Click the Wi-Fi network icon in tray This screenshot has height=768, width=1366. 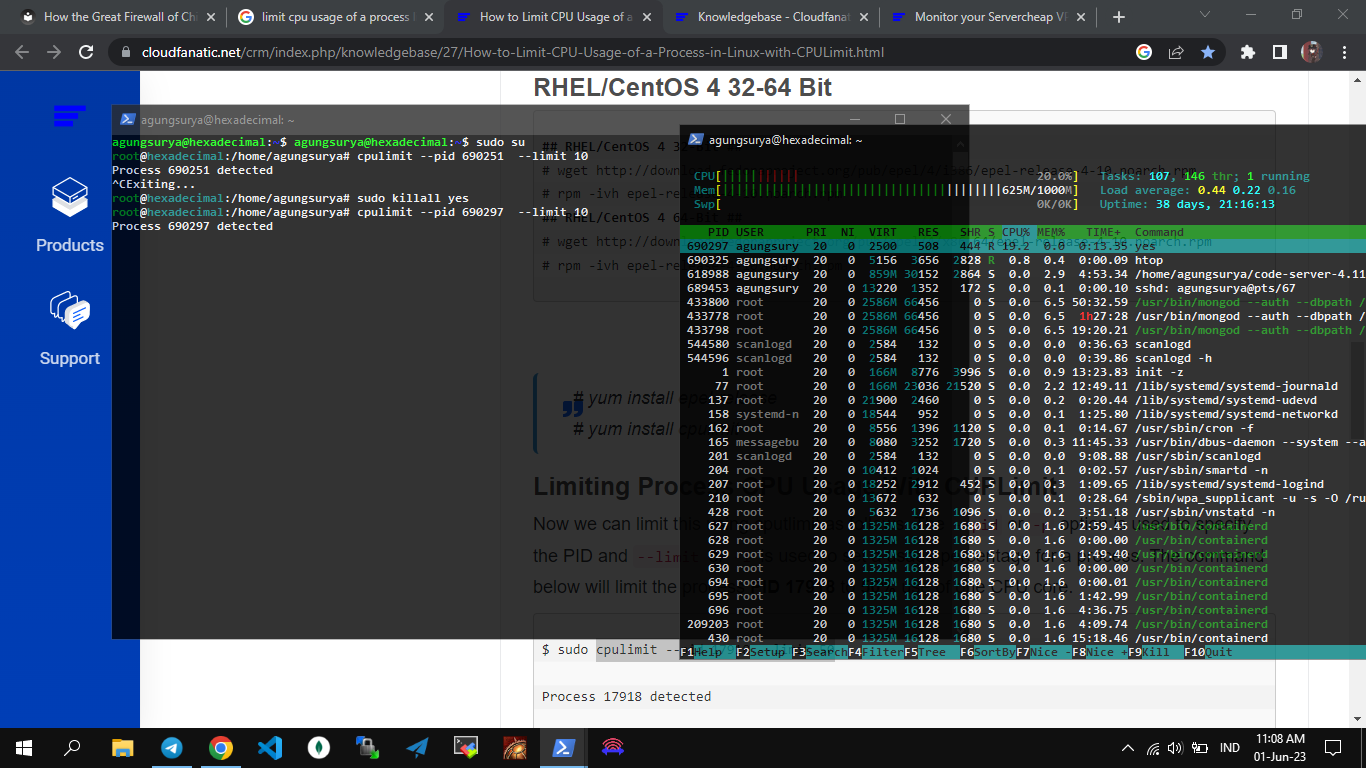tap(1153, 748)
